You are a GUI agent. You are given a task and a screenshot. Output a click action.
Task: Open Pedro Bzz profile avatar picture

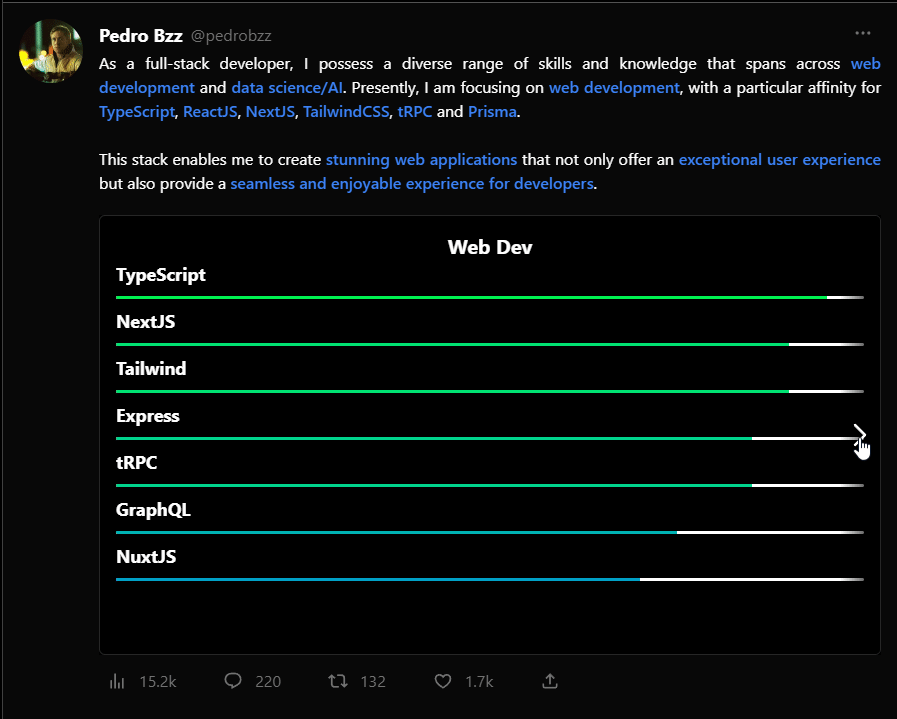point(51,51)
